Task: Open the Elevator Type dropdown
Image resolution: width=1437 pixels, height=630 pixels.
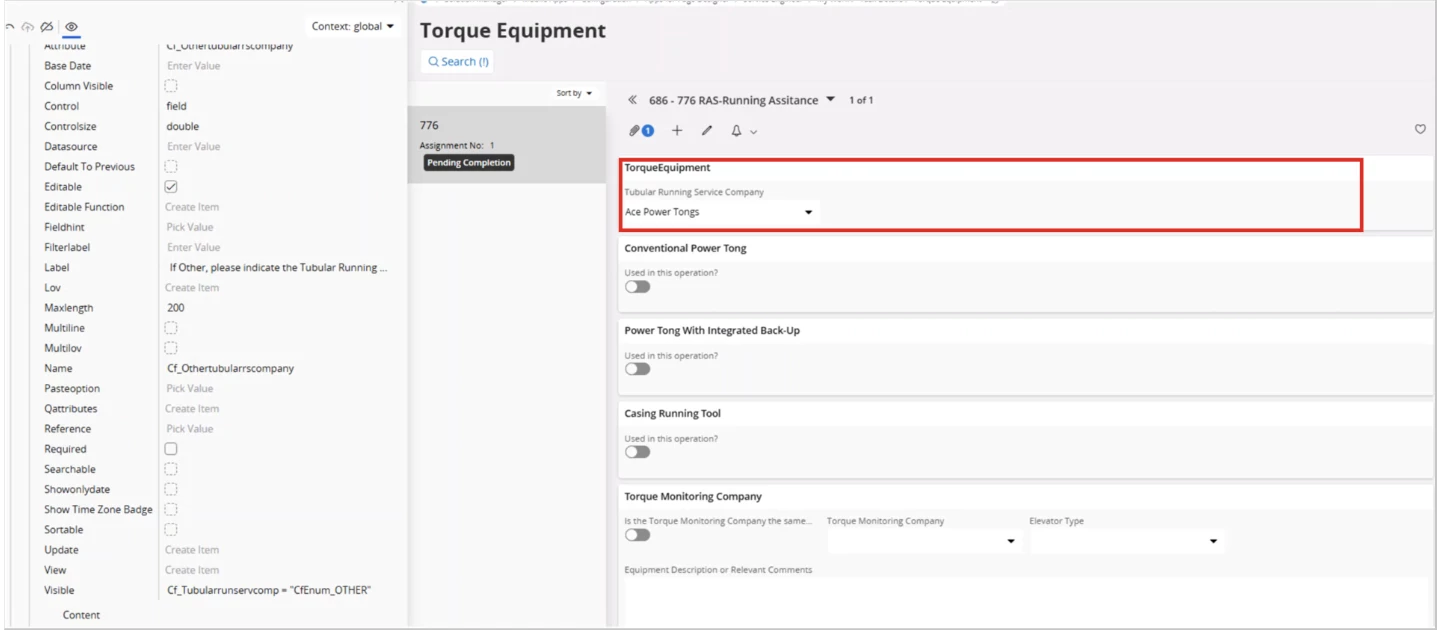Action: tap(1127, 541)
